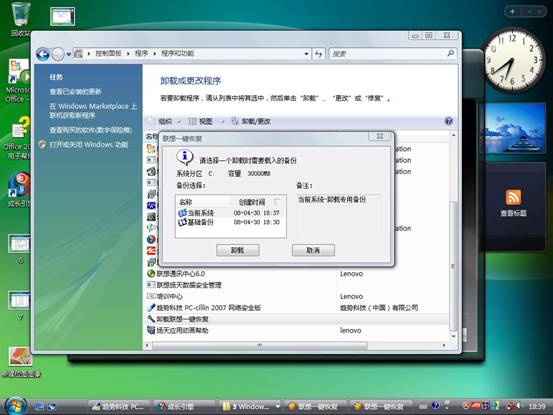This screenshot has height=415, width=553.
Task: Sort backups by 创建时间 column header
Action: point(252,202)
